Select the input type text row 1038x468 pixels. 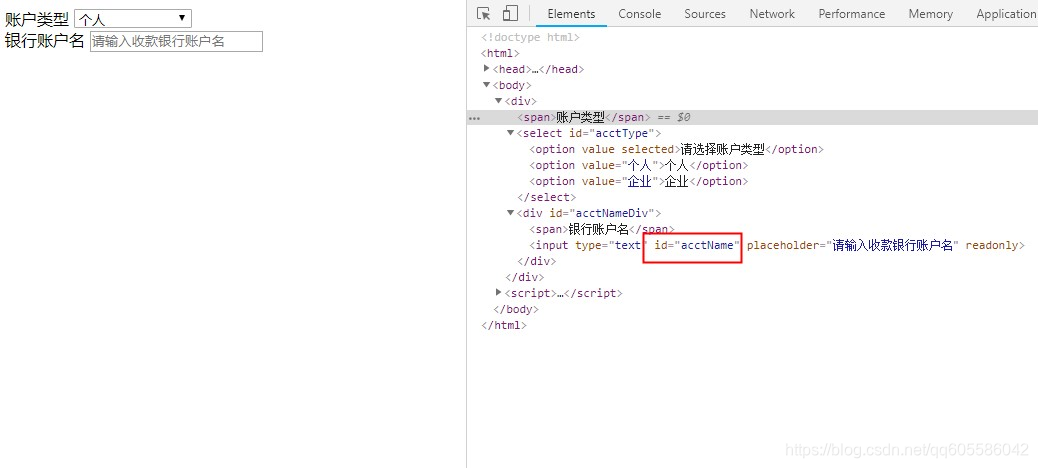coord(777,245)
